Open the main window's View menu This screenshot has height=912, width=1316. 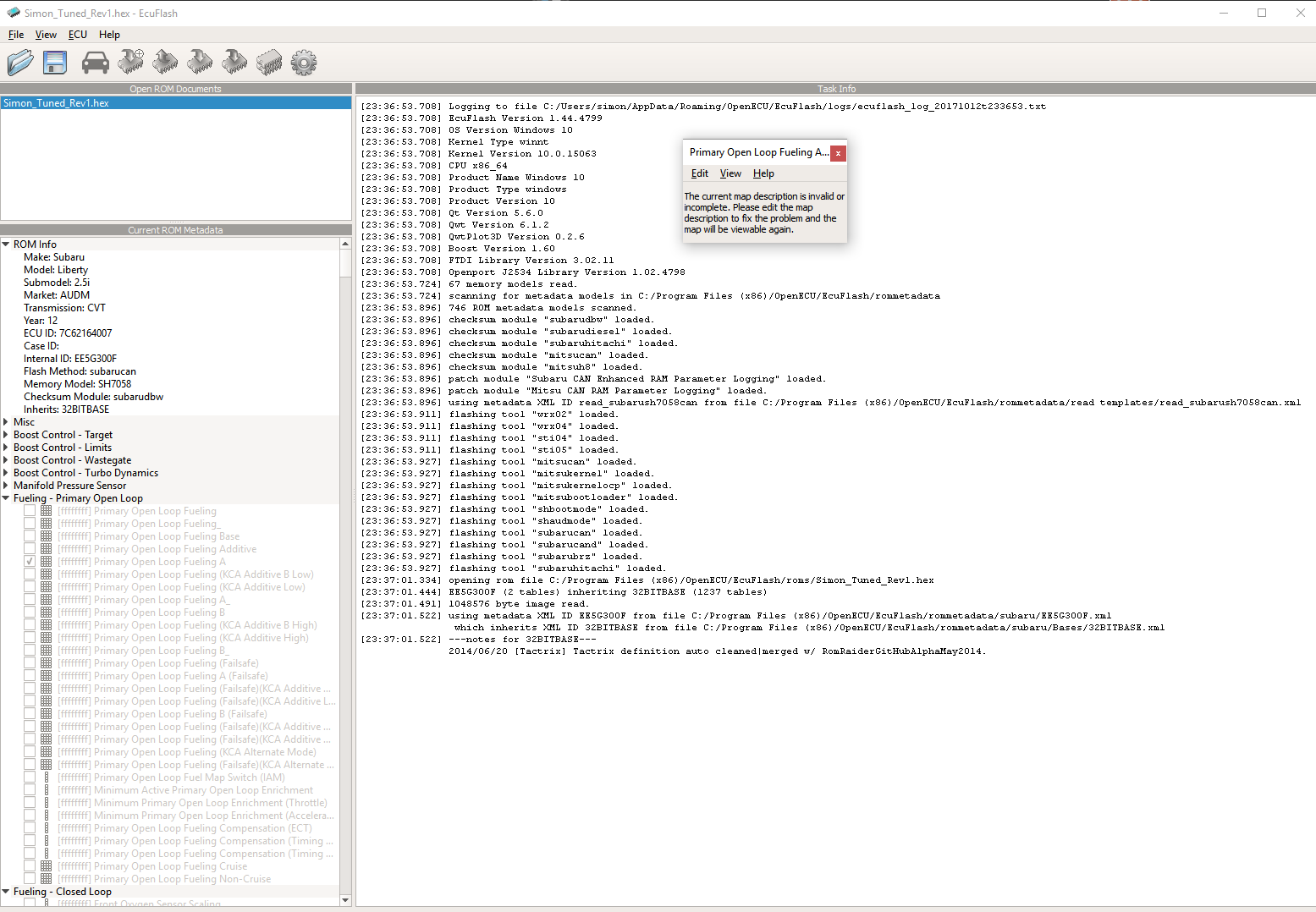tap(46, 35)
